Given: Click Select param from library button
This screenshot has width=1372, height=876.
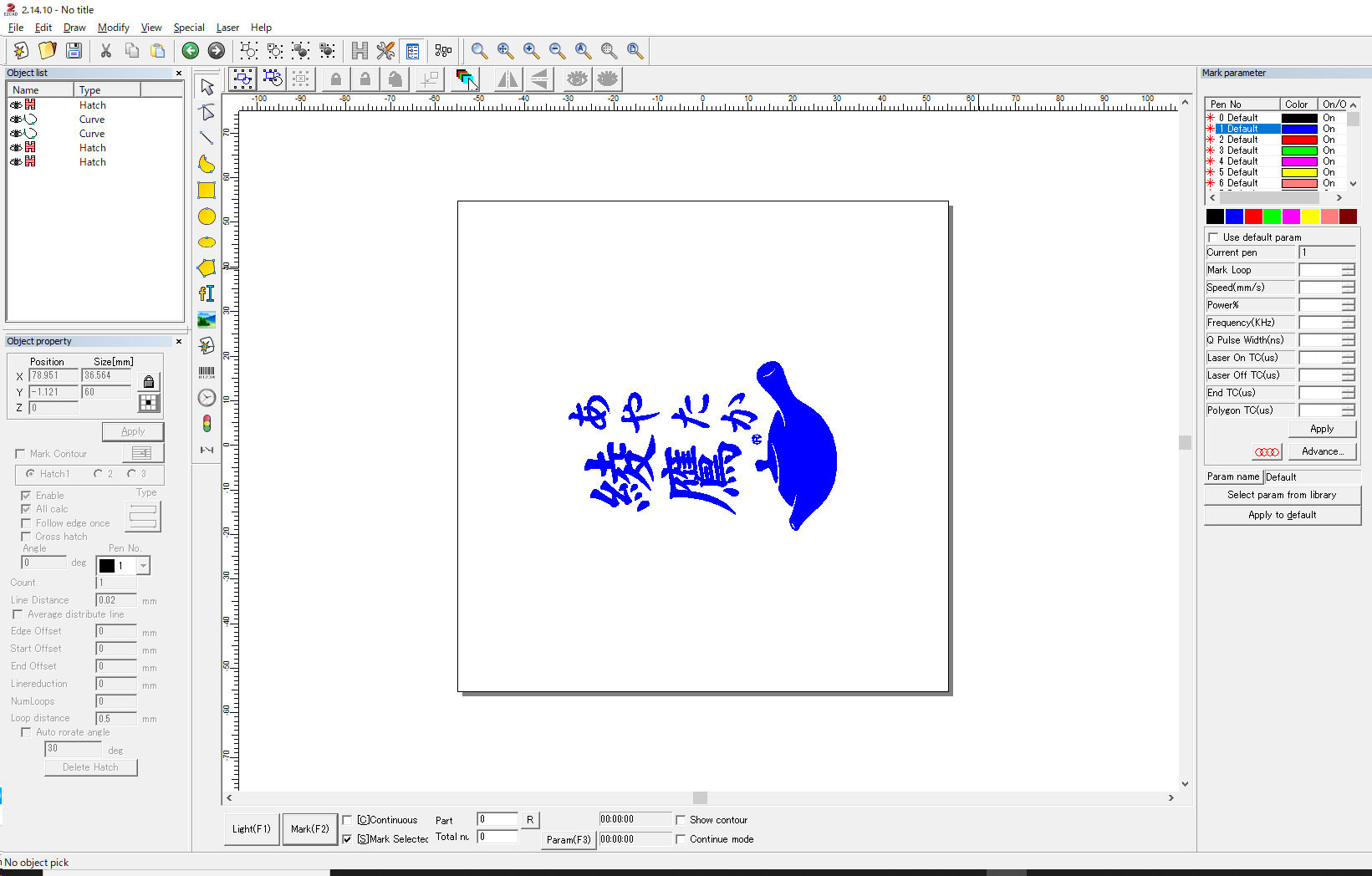Looking at the screenshot, I should tap(1282, 495).
